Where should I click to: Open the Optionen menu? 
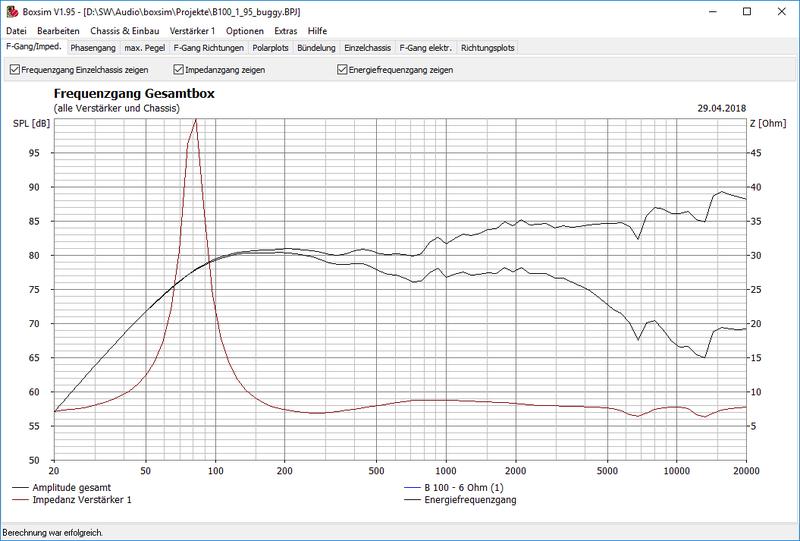point(245,31)
